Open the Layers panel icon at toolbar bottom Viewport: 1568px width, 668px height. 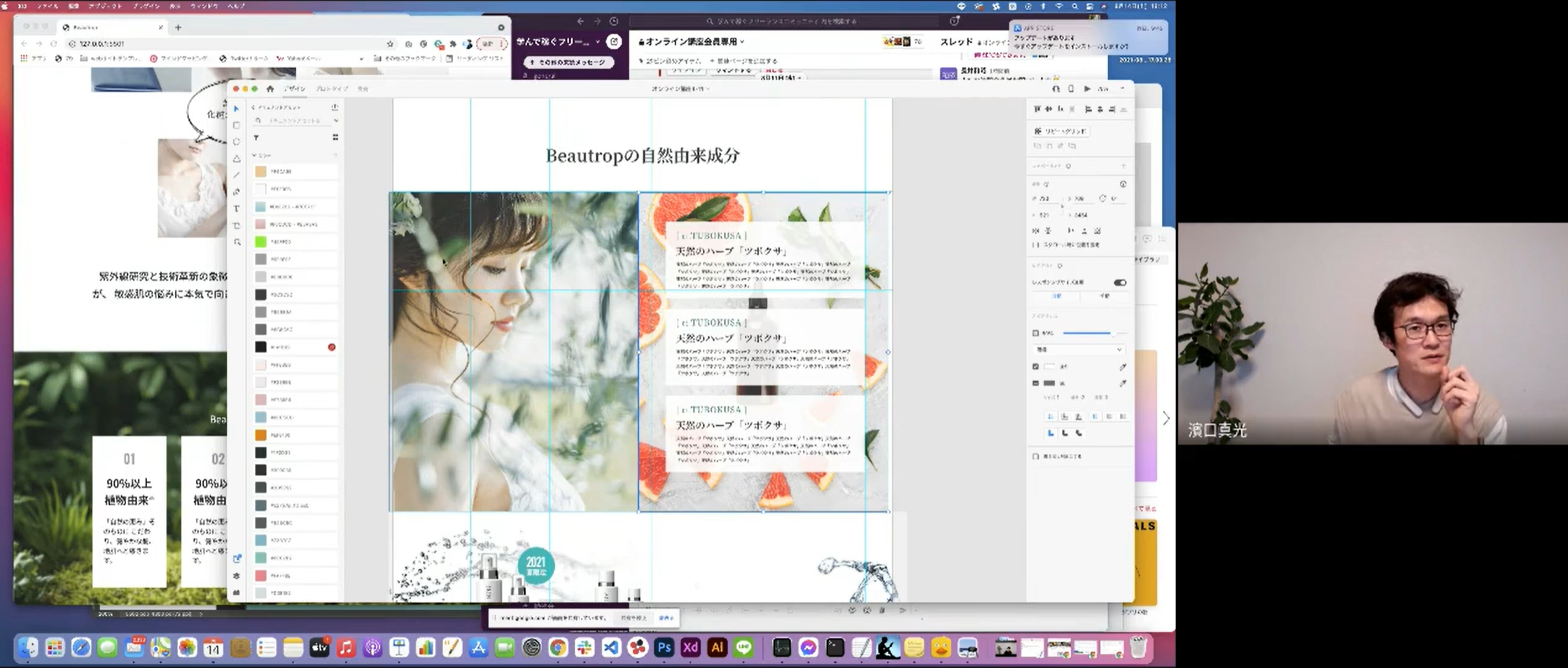click(x=237, y=576)
